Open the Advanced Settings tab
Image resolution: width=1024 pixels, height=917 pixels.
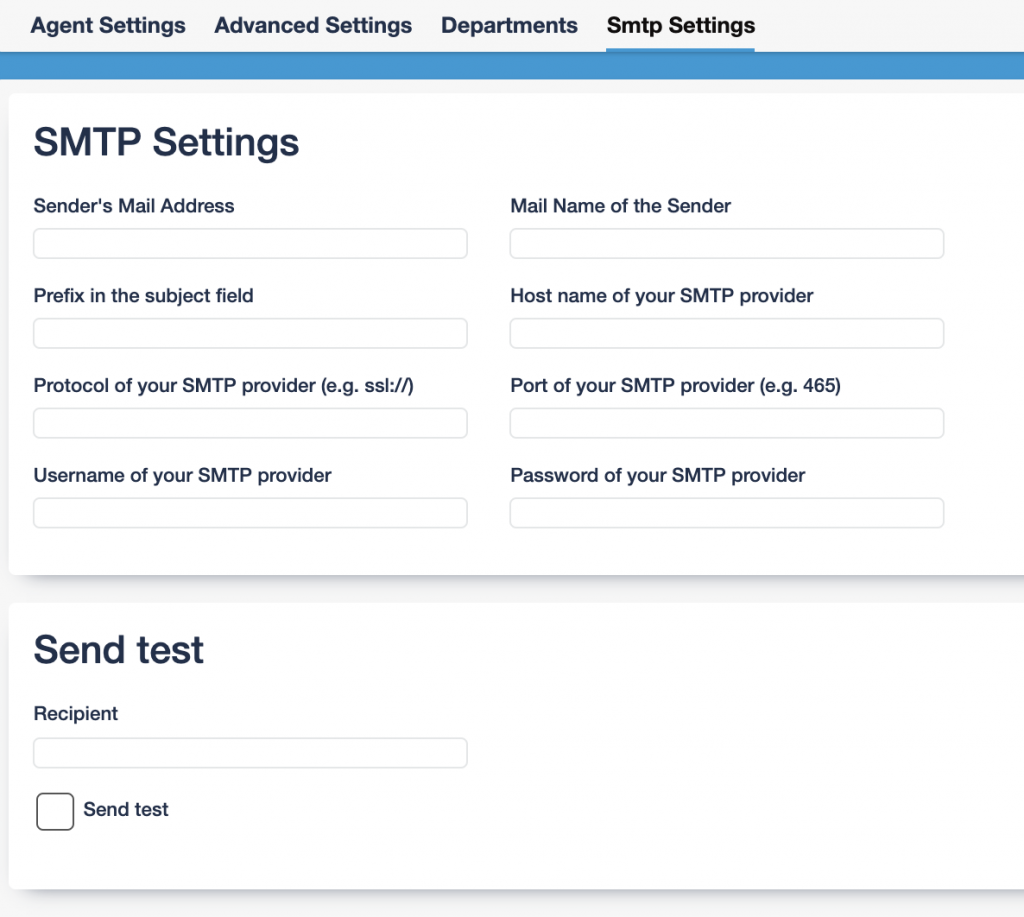click(x=313, y=26)
